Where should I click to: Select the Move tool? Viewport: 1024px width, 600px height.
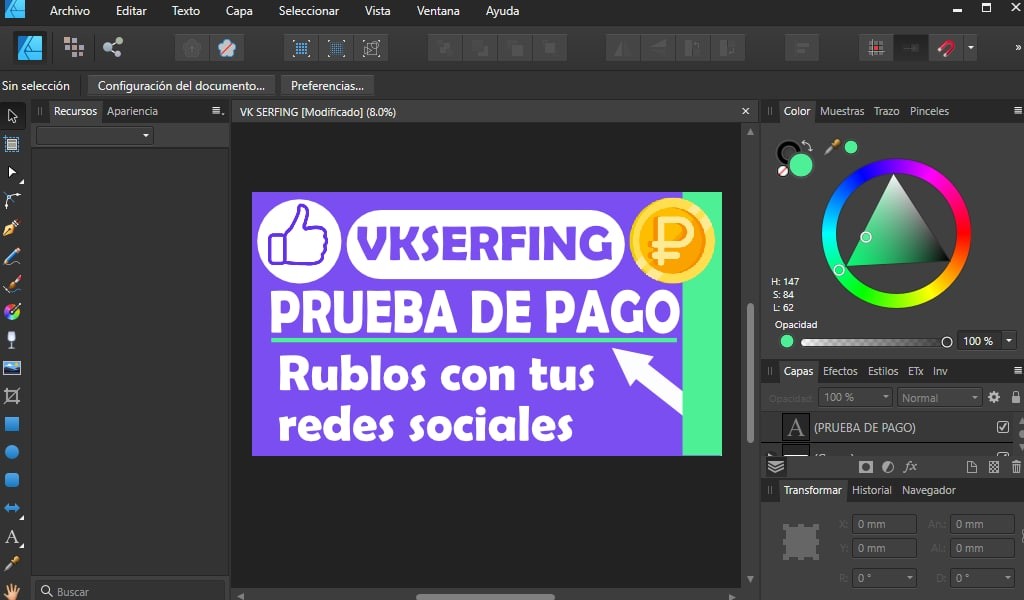coord(12,116)
